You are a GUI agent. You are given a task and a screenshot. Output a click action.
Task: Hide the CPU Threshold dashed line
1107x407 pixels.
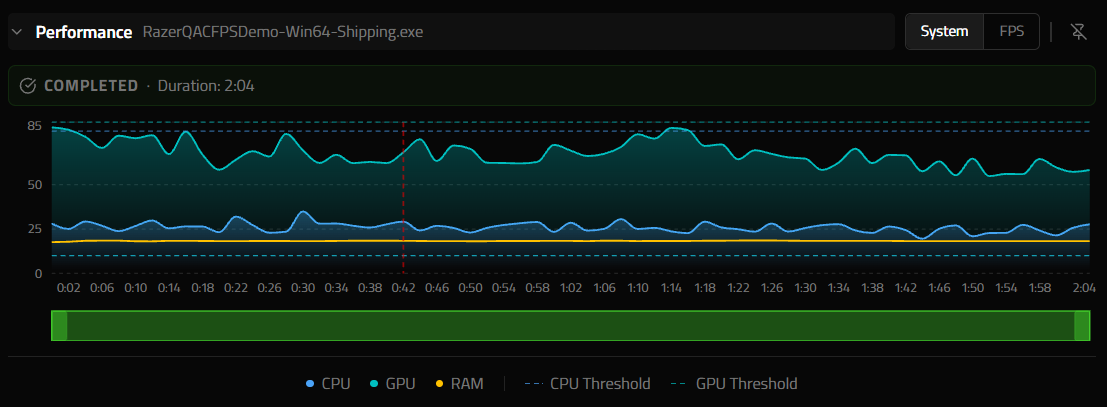pos(587,384)
